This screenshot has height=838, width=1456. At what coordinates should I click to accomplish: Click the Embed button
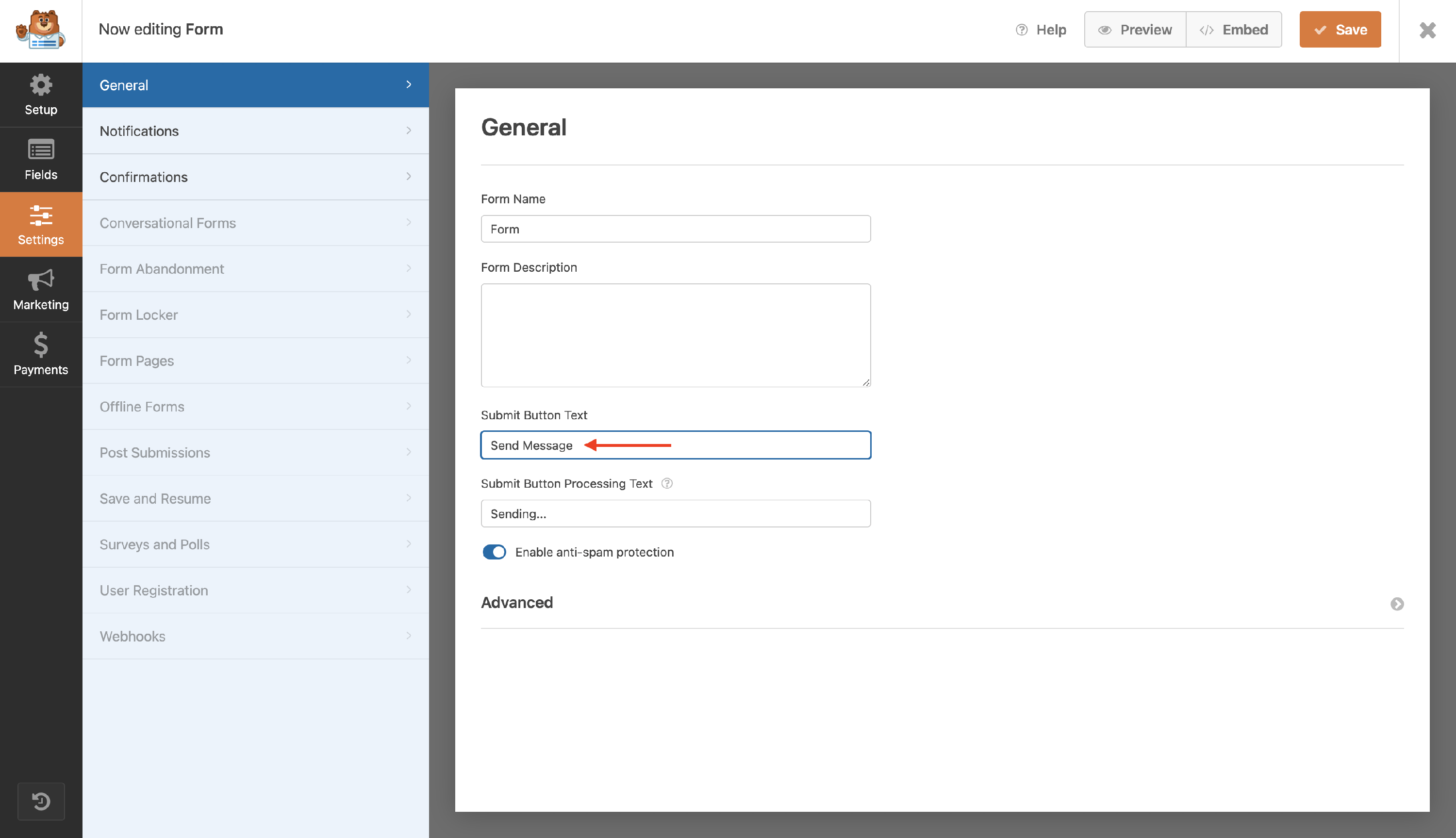1233,30
